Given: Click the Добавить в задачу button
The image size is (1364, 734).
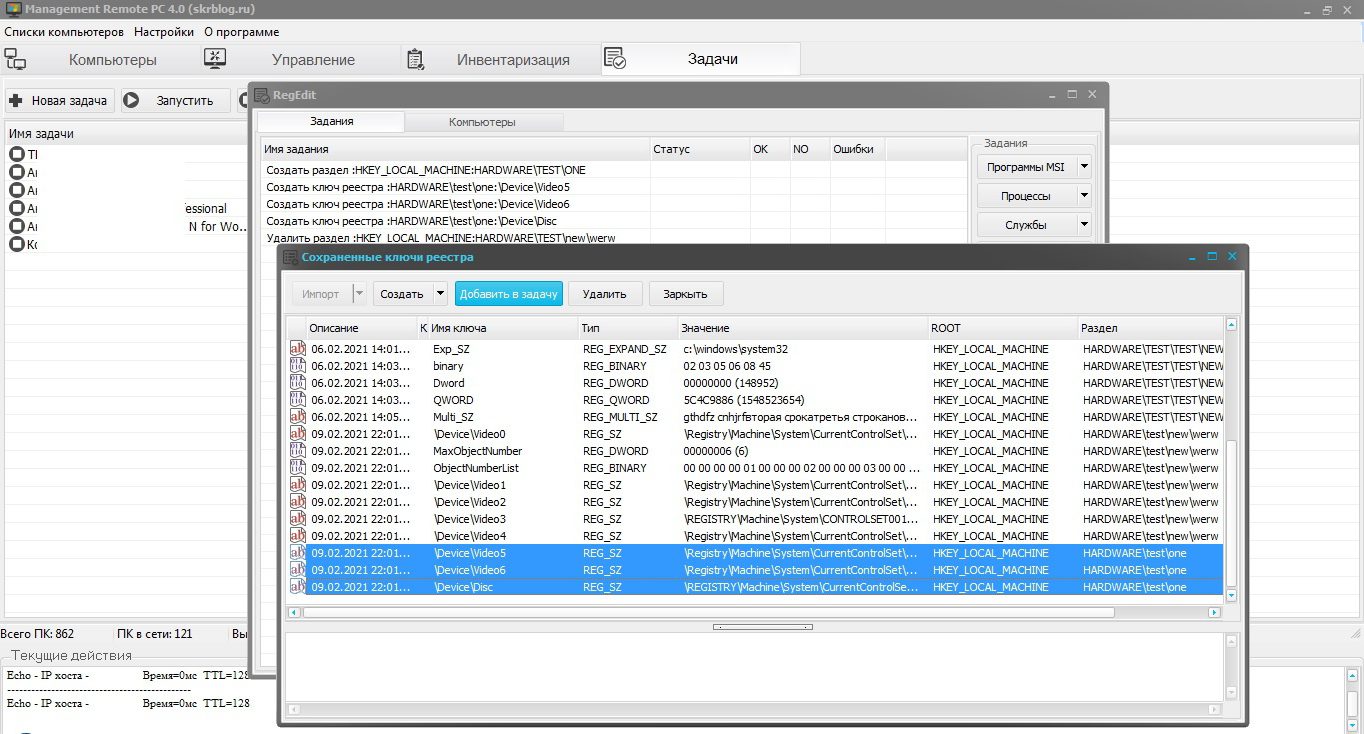Looking at the screenshot, I should (x=509, y=294).
